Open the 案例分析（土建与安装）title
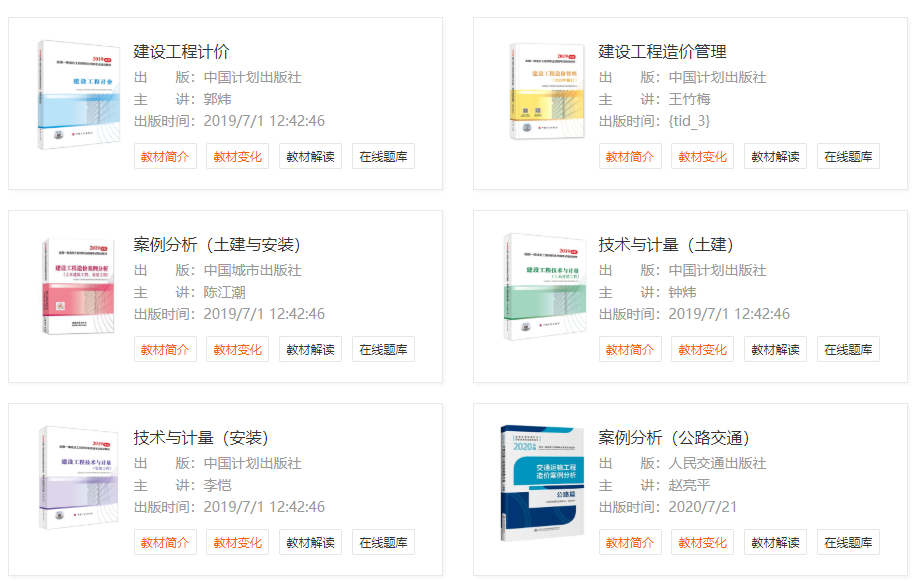Image resolution: width=919 pixels, height=581 pixels. 217,244
